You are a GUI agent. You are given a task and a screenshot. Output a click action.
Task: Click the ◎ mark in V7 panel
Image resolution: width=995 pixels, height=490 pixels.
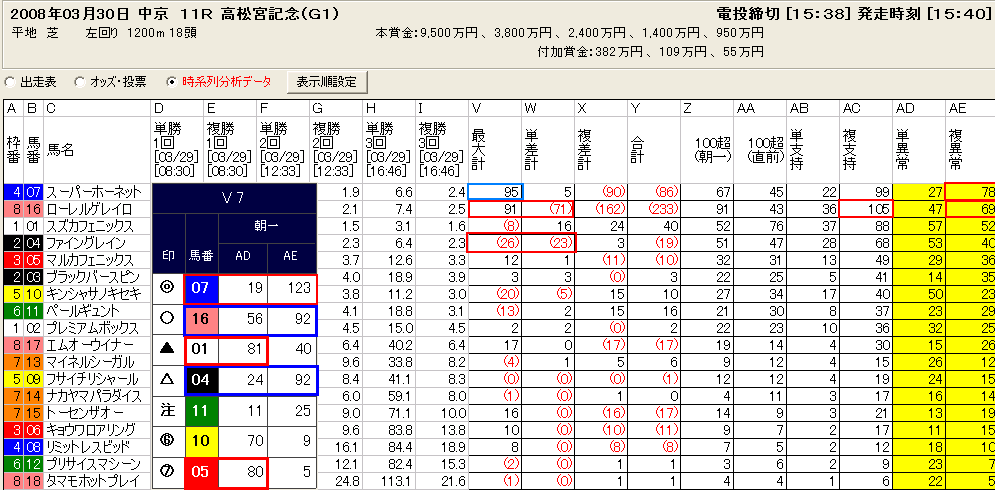coord(169,288)
